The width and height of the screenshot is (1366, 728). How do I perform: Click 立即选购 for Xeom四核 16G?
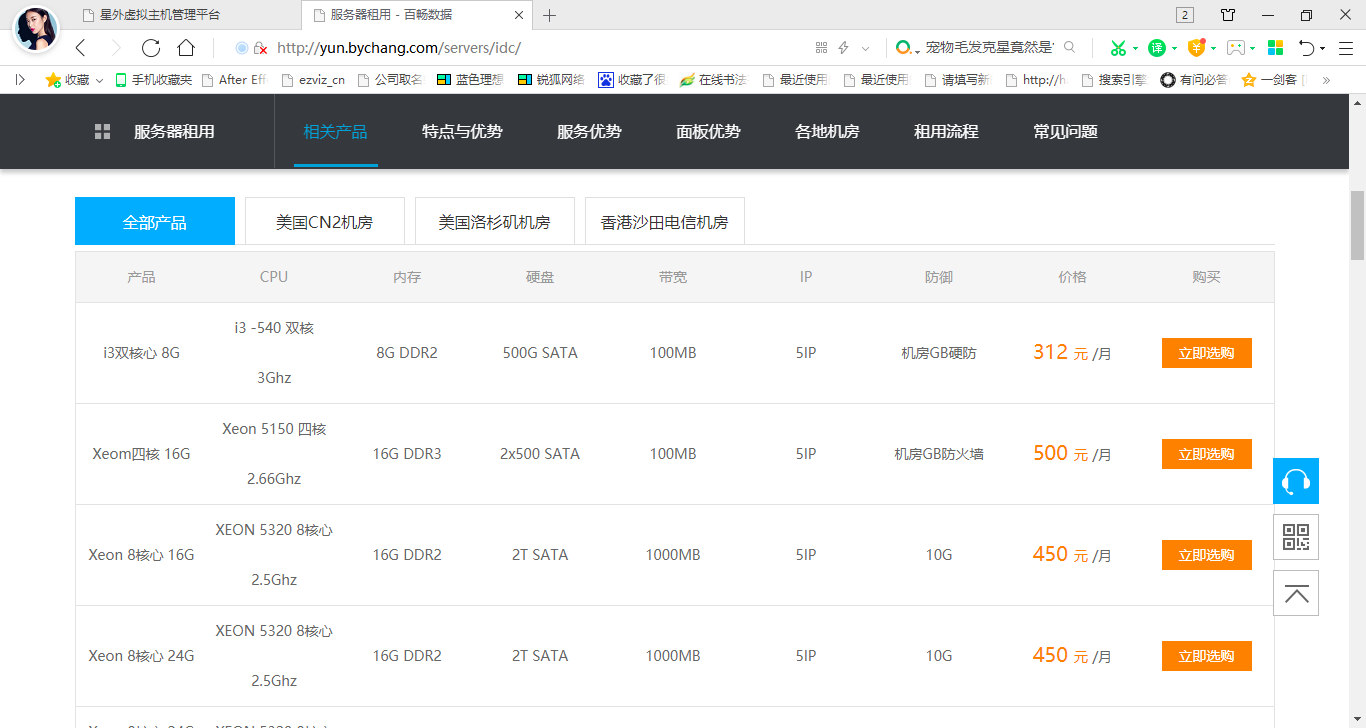(x=1206, y=454)
